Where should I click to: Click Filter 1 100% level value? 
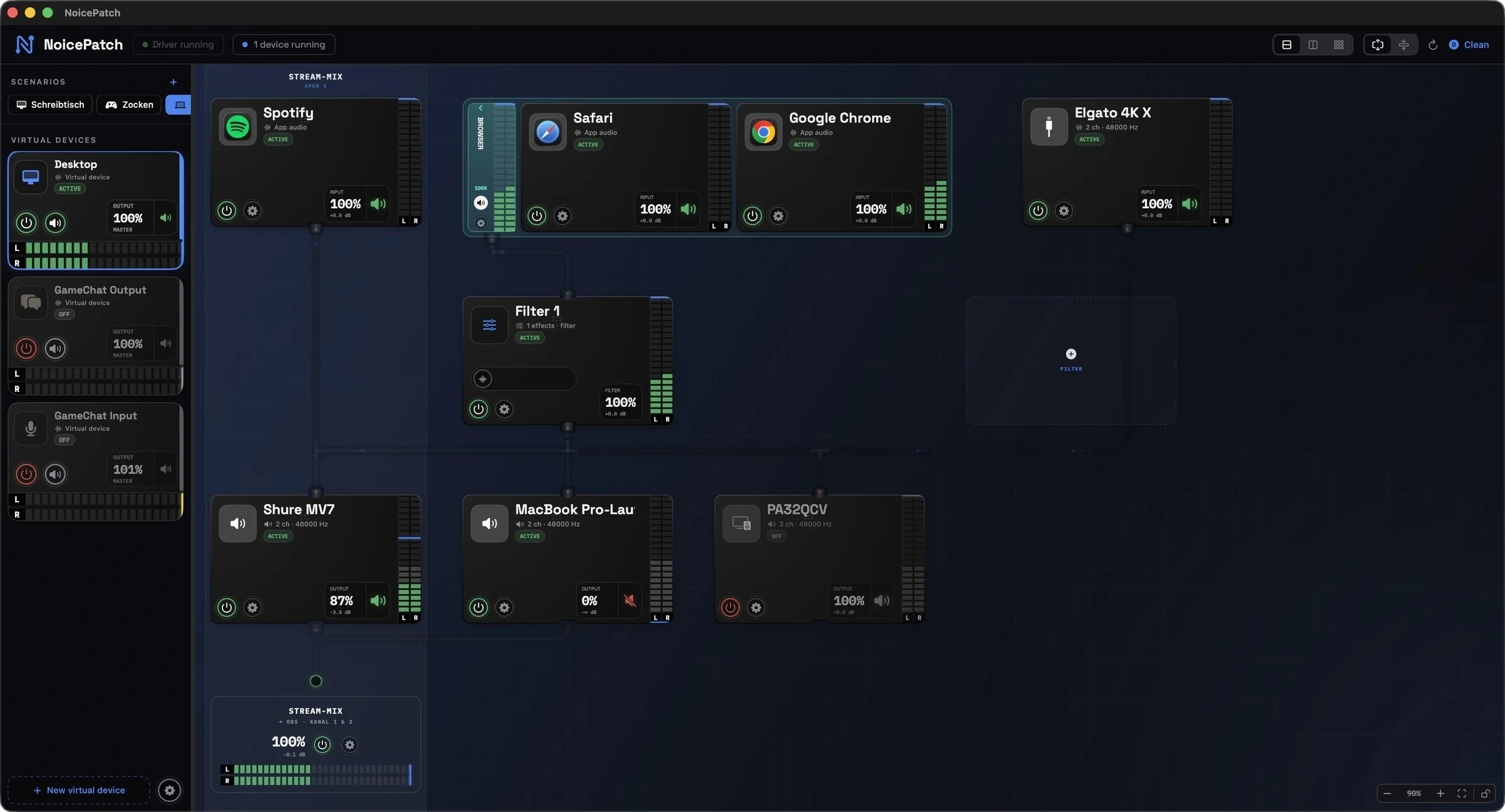click(x=621, y=403)
